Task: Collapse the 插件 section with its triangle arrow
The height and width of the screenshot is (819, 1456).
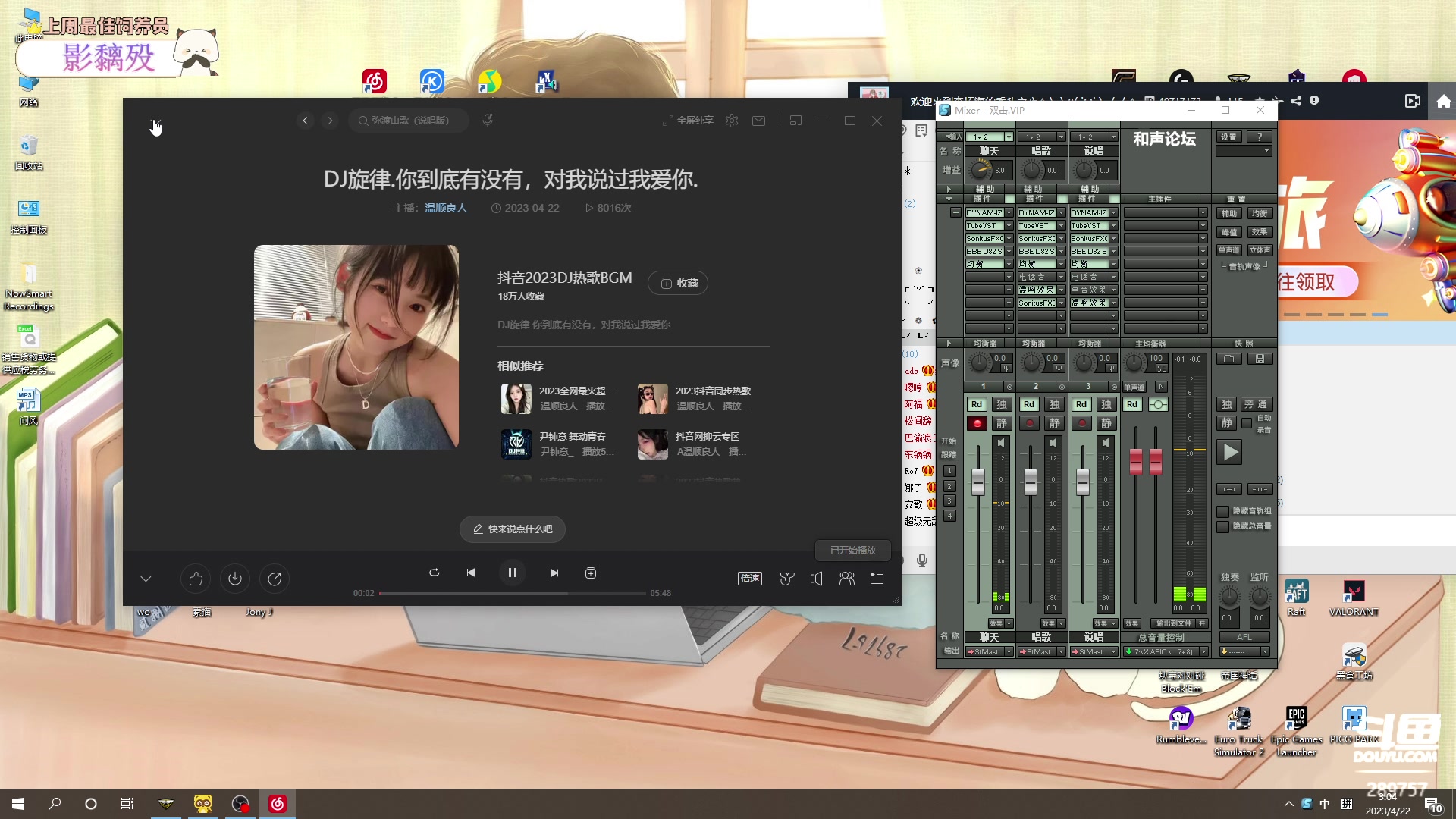Action: tap(949, 199)
